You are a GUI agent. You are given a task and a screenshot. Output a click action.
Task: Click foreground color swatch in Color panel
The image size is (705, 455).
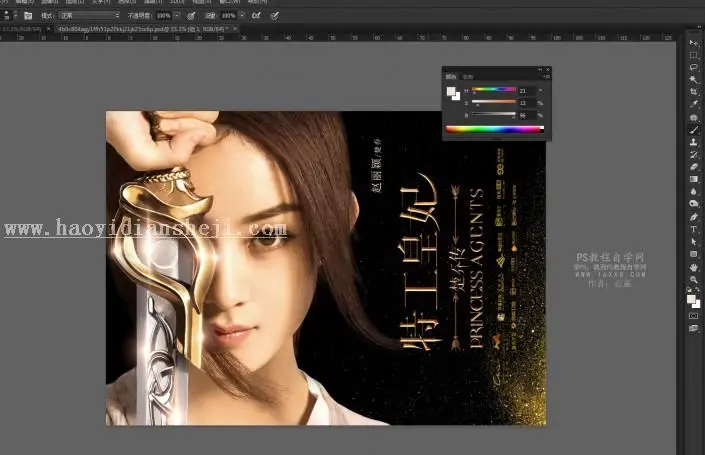[x=451, y=91]
